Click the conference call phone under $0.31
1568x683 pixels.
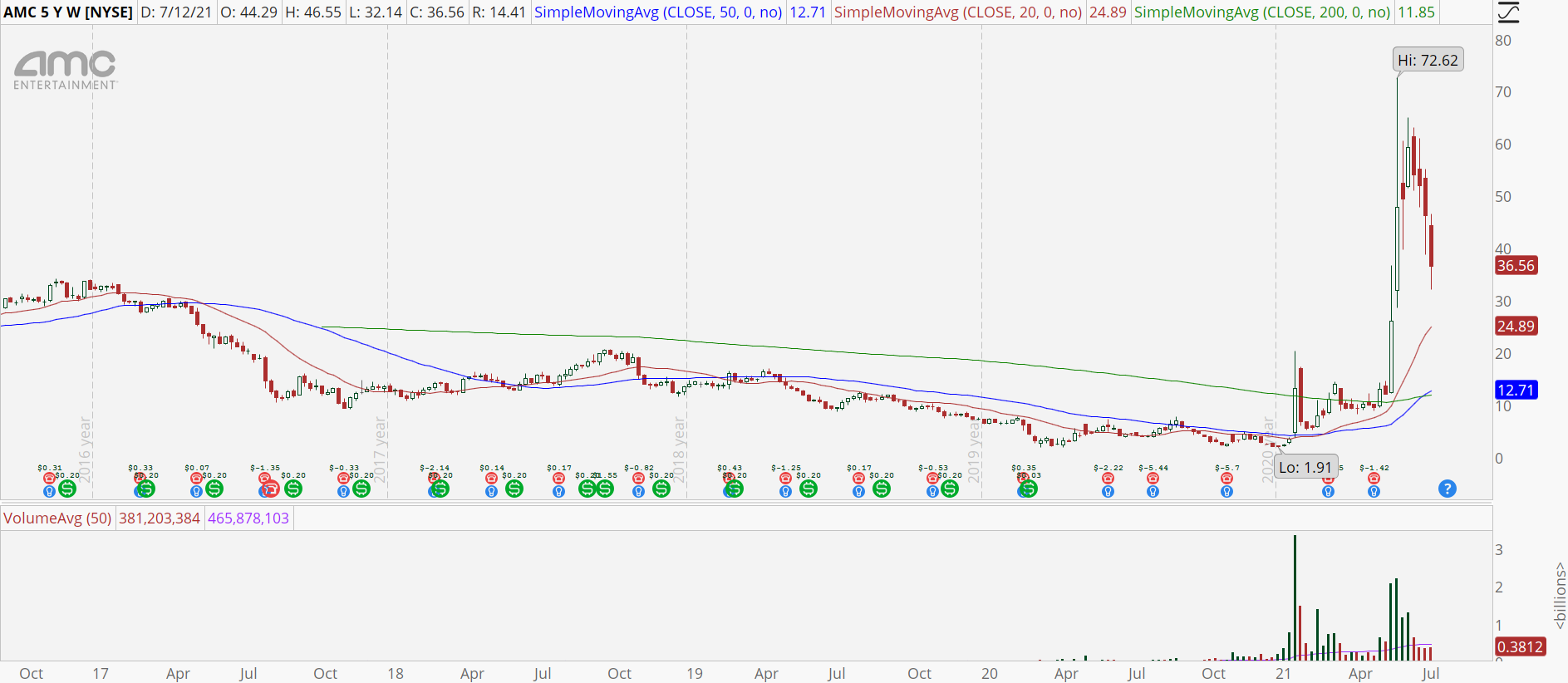click(49, 479)
